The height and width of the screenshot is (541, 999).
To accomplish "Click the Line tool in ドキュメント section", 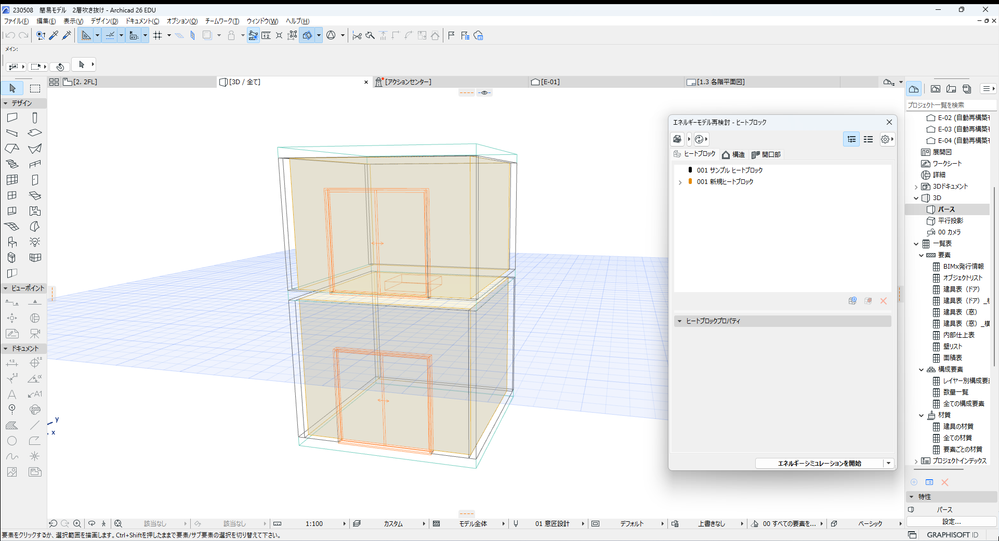I will (x=35, y=425).
